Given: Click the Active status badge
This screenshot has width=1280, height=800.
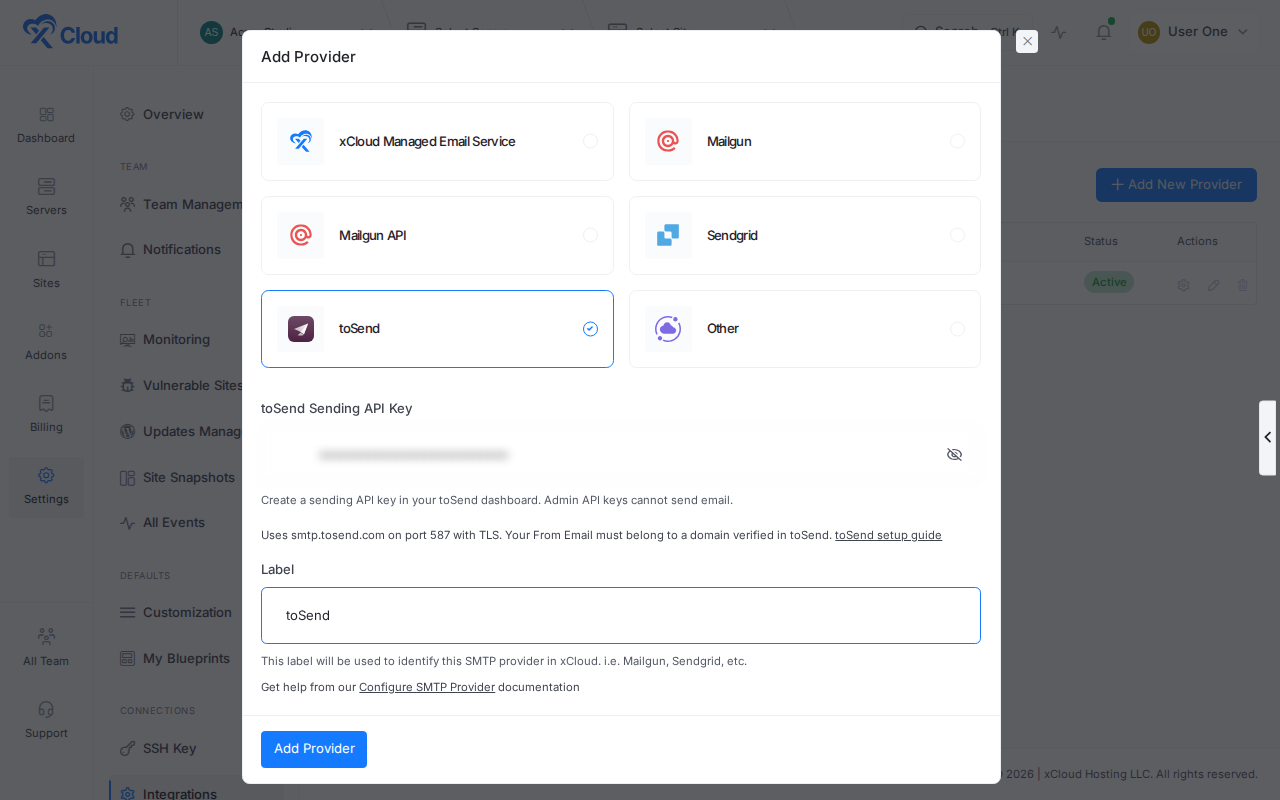Looking at the screenshot, I should point(1109,282).
